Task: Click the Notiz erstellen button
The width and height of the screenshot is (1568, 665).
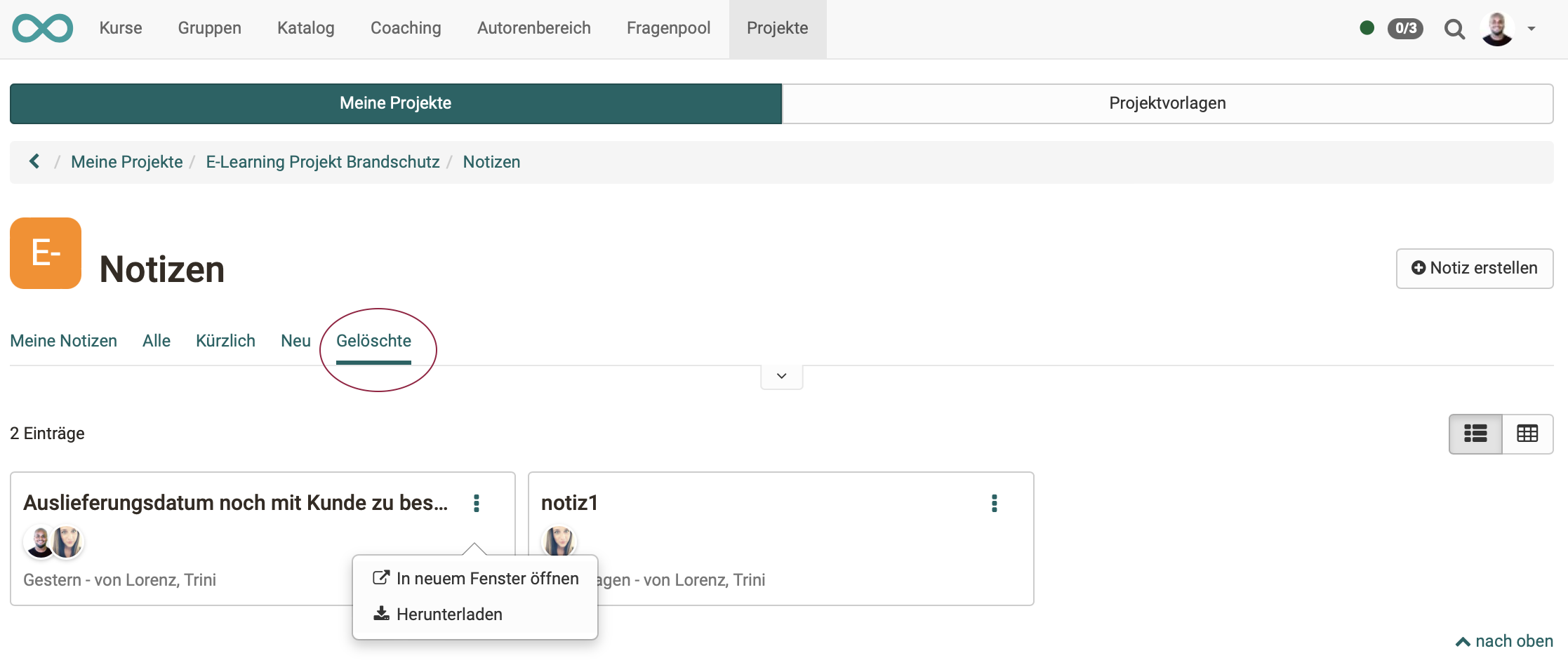Action: coord(1474,268)
